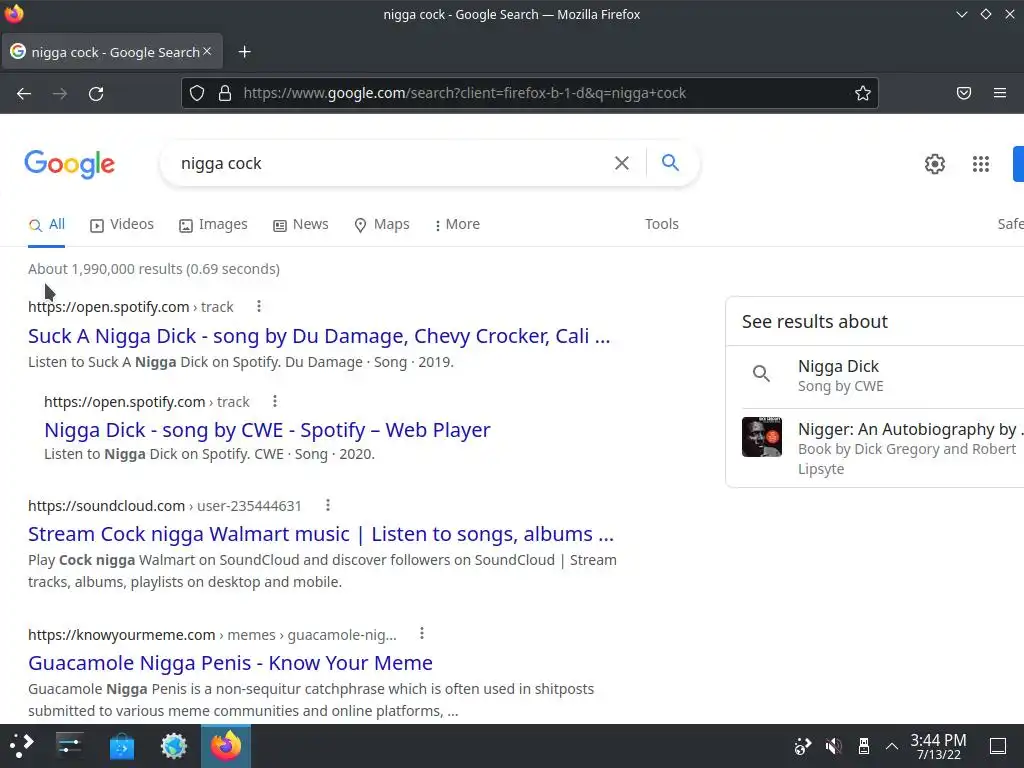Open search Tools
This screenshot has height=768, width=1024.
662,224
